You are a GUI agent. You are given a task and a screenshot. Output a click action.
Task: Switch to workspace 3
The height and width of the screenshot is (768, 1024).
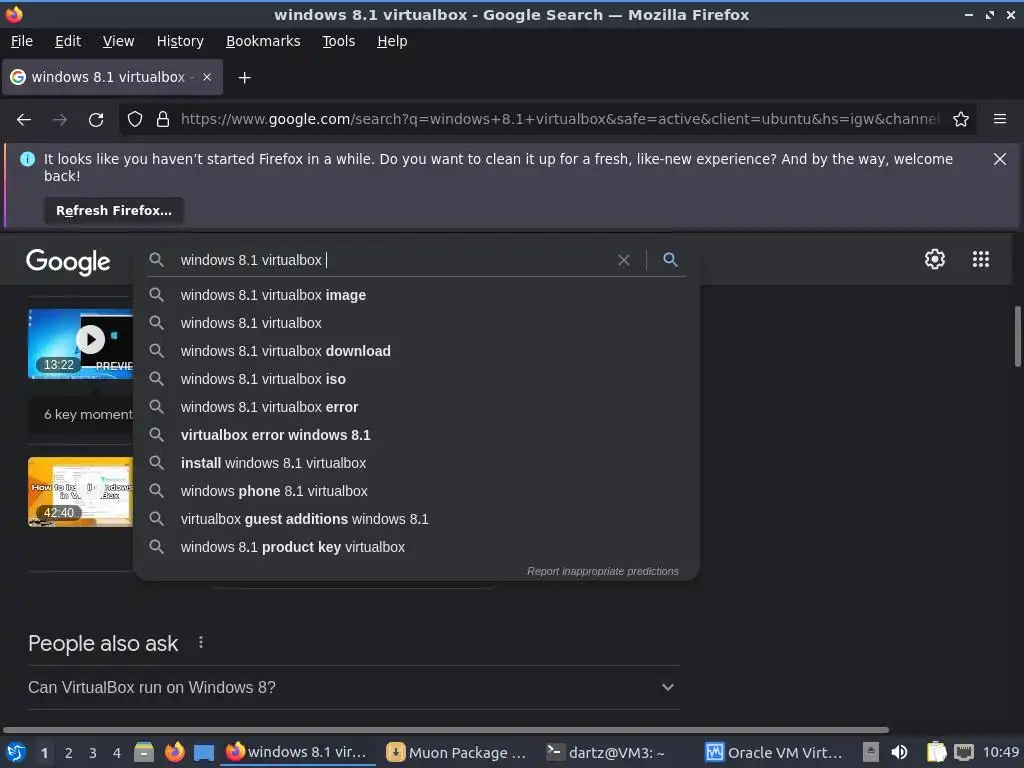coord(93,753)
